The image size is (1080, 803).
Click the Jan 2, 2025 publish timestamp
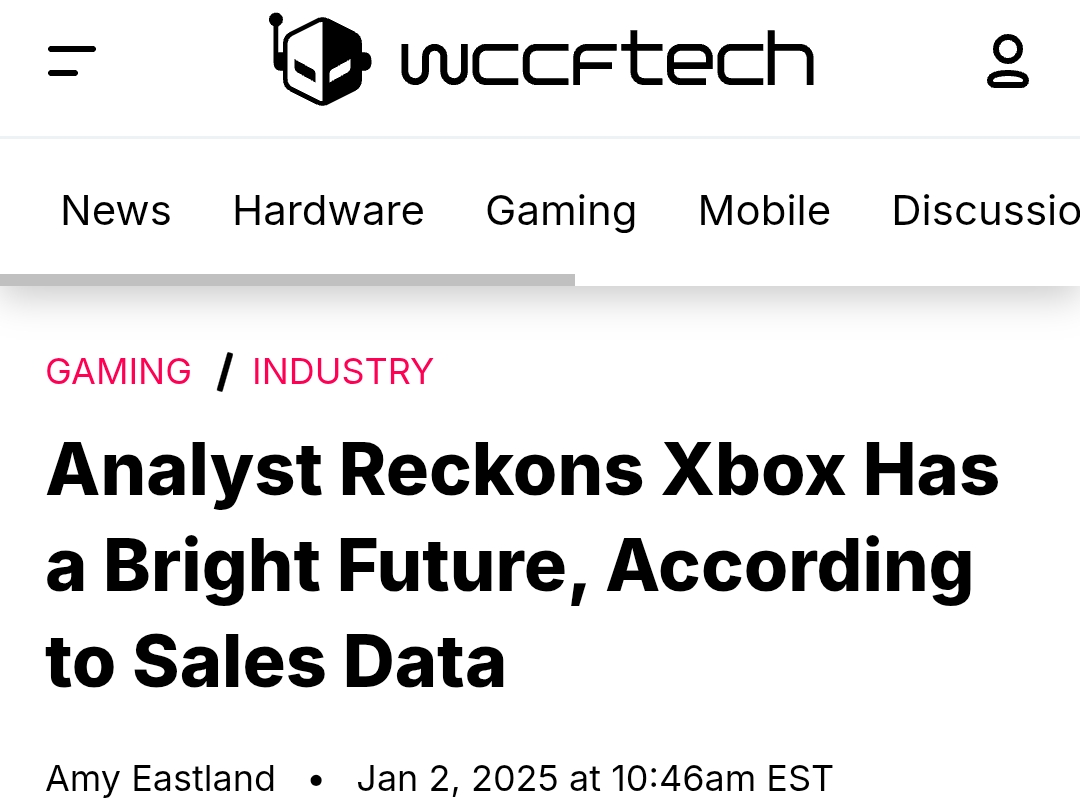click(x=594, y=778)
